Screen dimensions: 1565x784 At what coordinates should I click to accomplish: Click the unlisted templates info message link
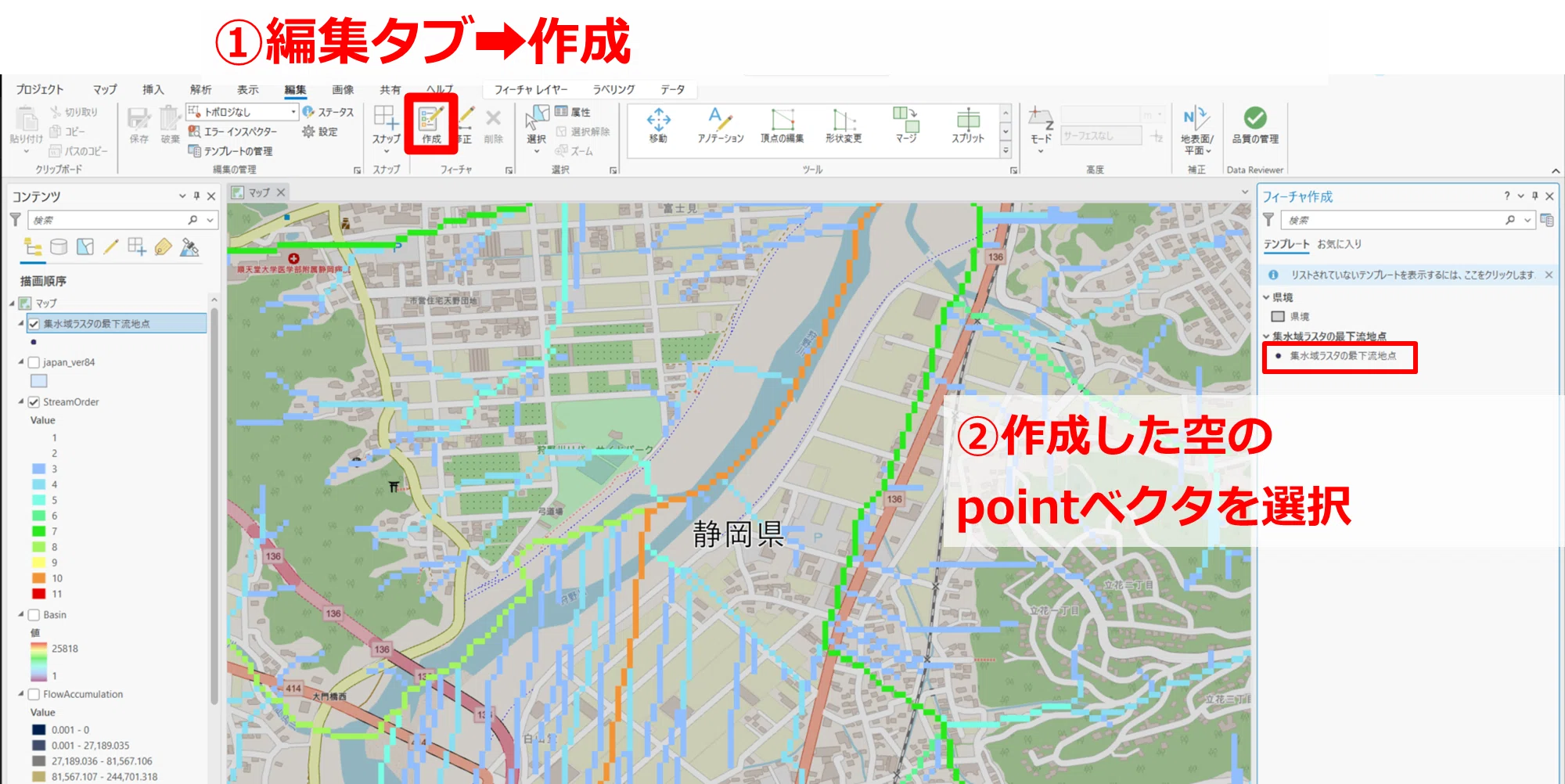1412,275
